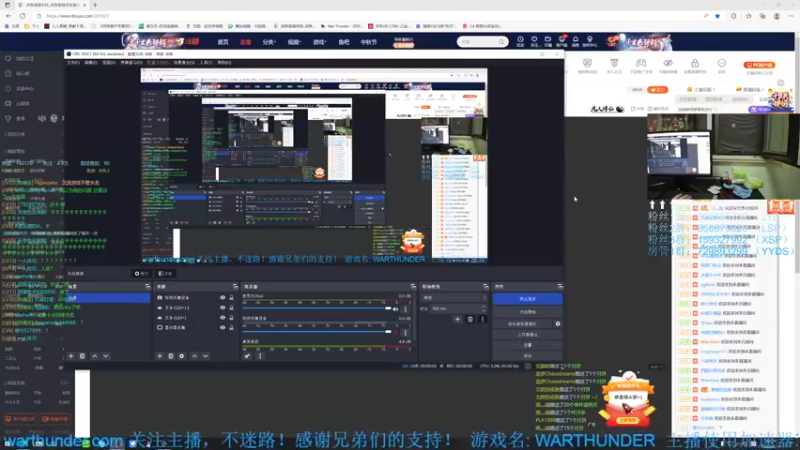The width and height of the screenshot is (800, 450).
Task: Expand the 视频 navigation dropdown
Action: [294, 42]
